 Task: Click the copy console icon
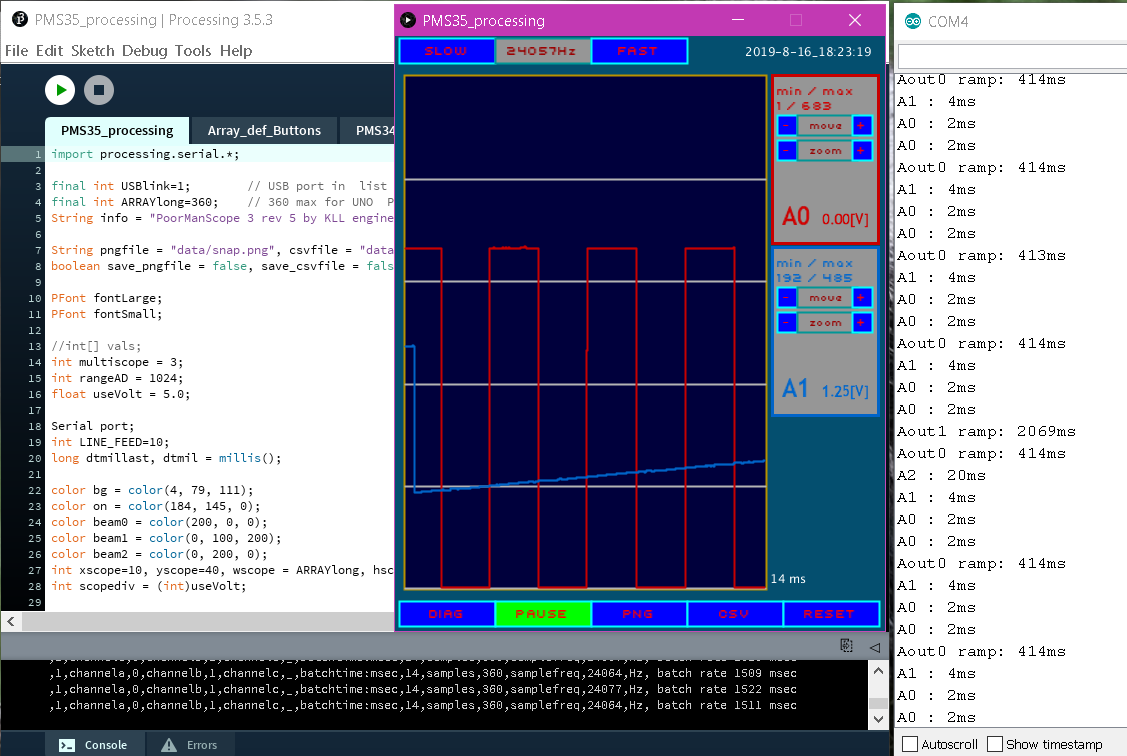(847, 646)
